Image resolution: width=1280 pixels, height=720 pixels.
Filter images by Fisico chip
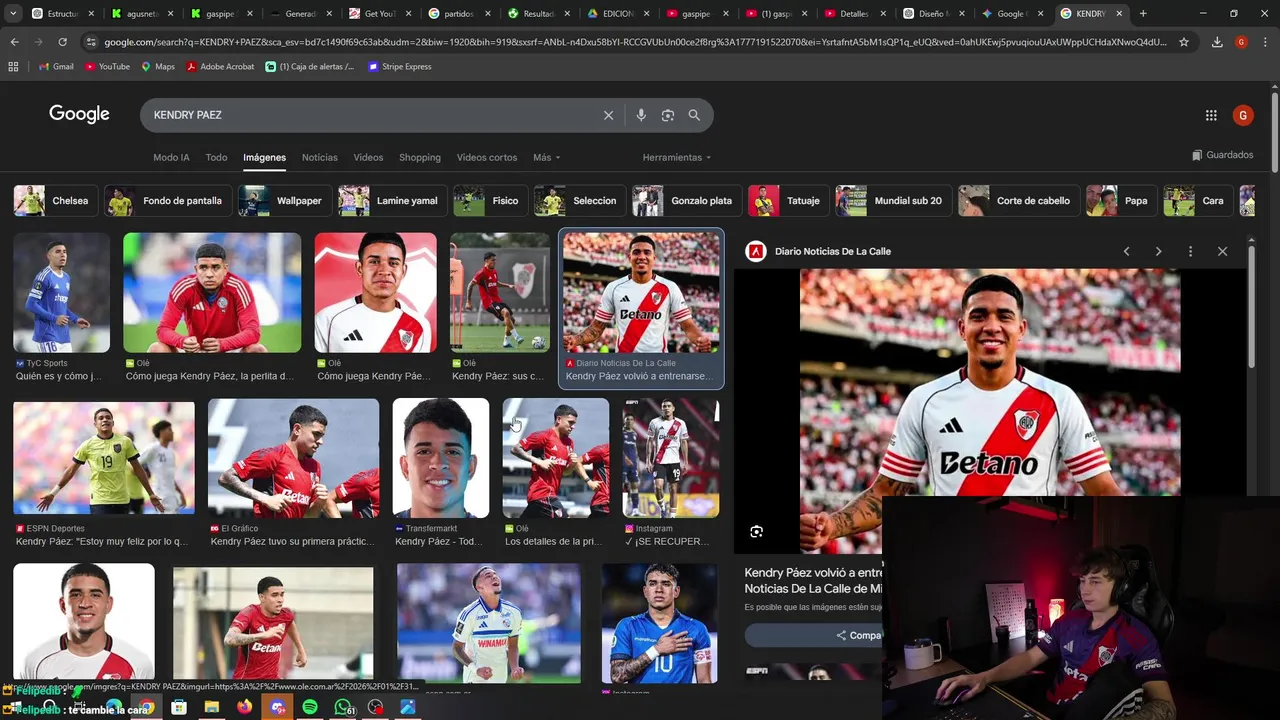coord(490,201)
